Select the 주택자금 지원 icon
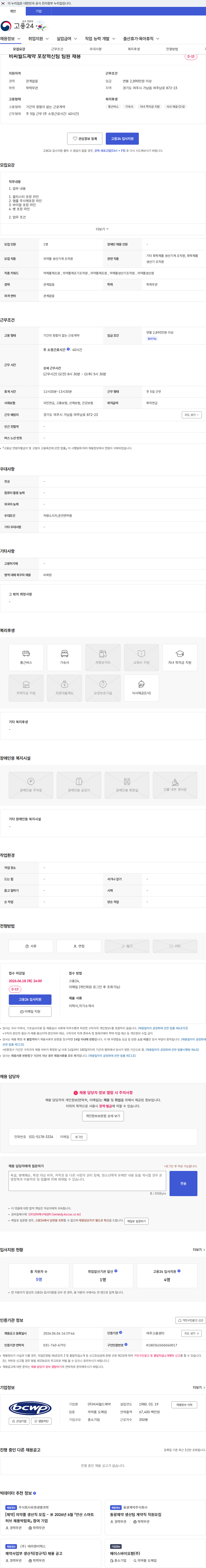The width and height of the screenshot is (206, 1568). point(26,688)
